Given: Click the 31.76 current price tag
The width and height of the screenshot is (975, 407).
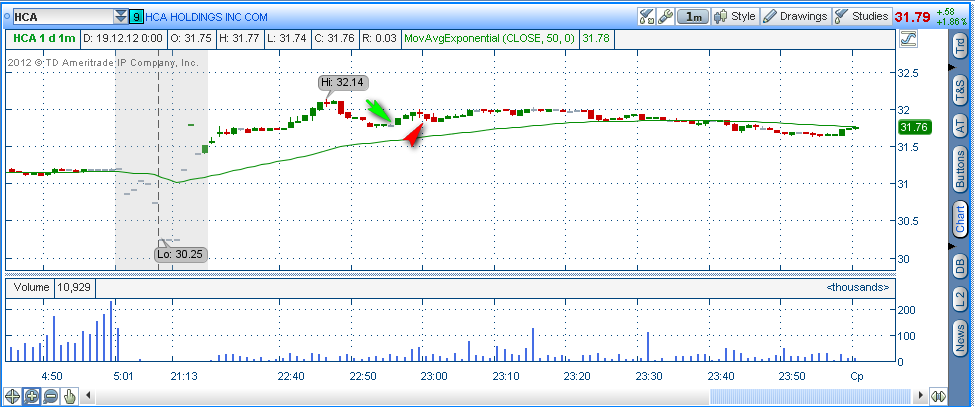Looking at the screenshot, I should coord(913,128).
